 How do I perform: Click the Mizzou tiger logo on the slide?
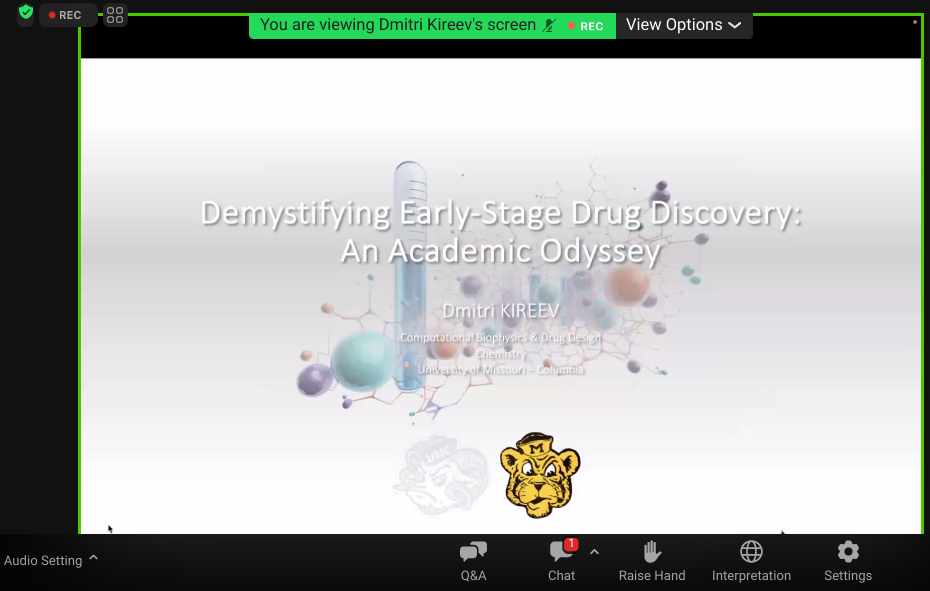pyautogui.click(x=540, y=474)
